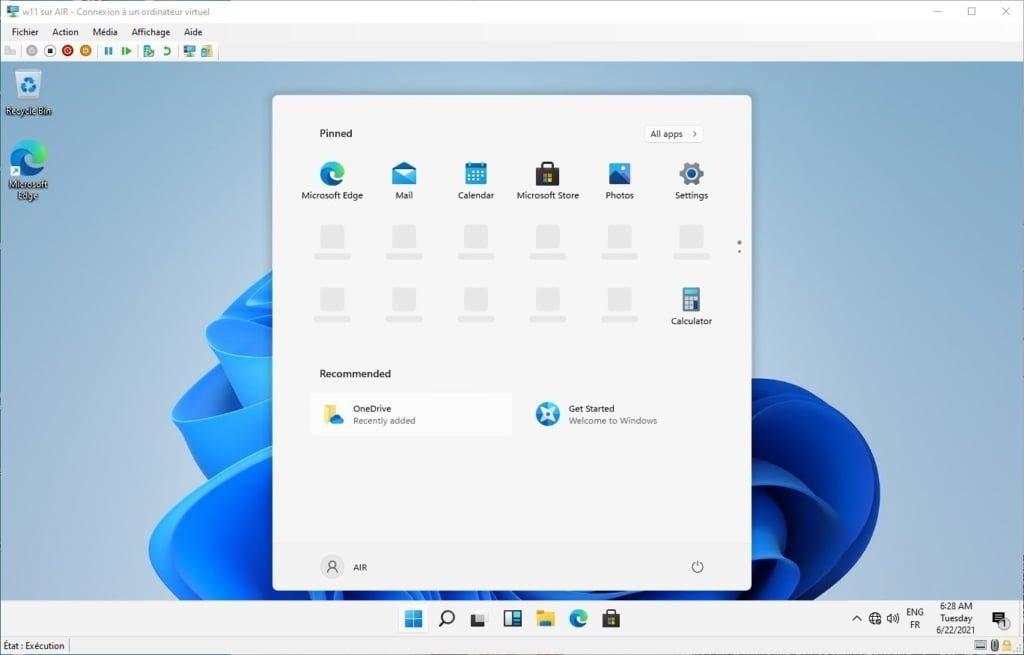
Task: Open the Média menu
Action: 105,31
